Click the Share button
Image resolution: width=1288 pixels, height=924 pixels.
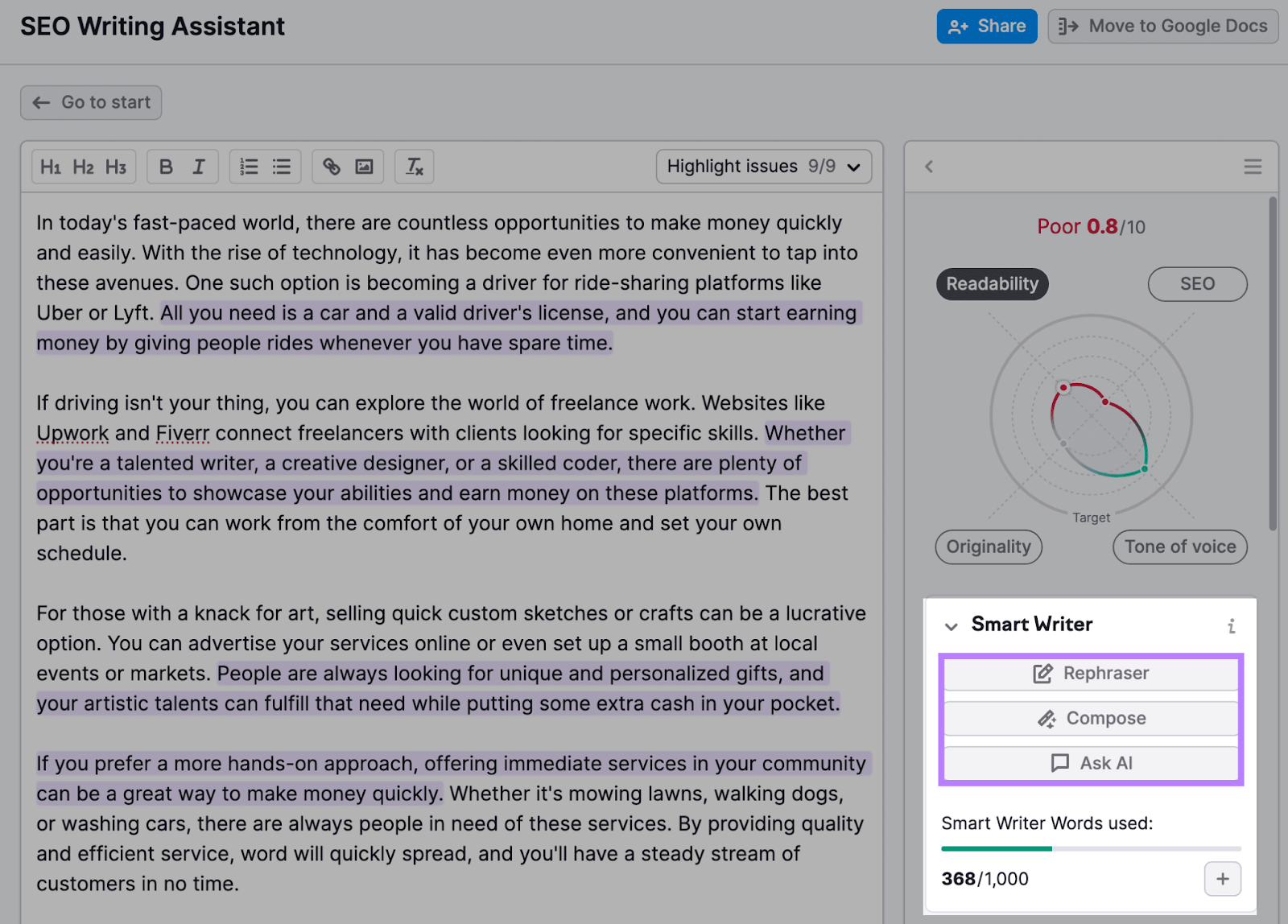pos(986,27)
